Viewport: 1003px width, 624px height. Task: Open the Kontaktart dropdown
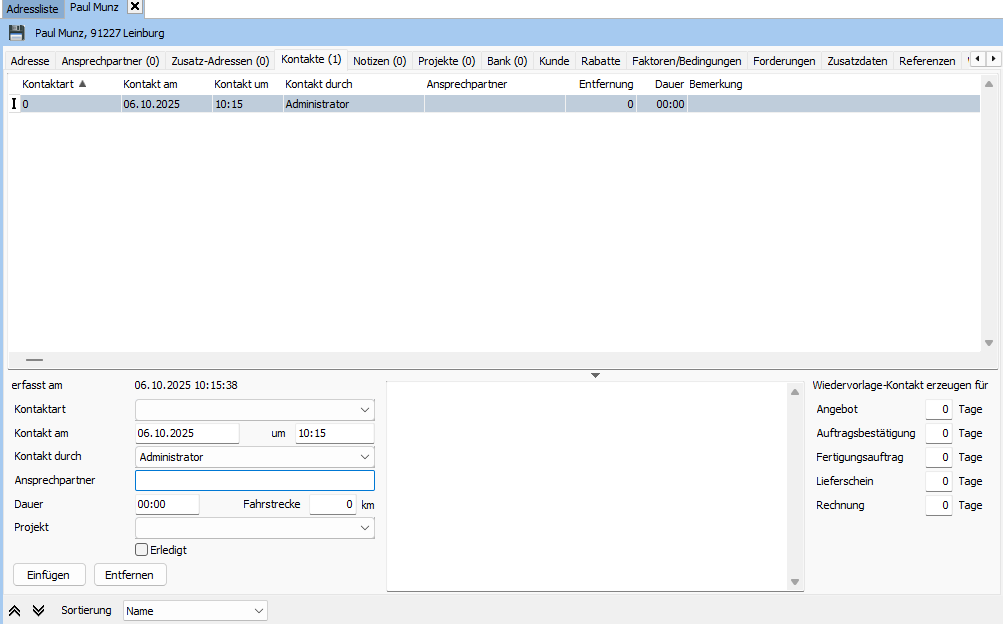[x=366, y=409]
